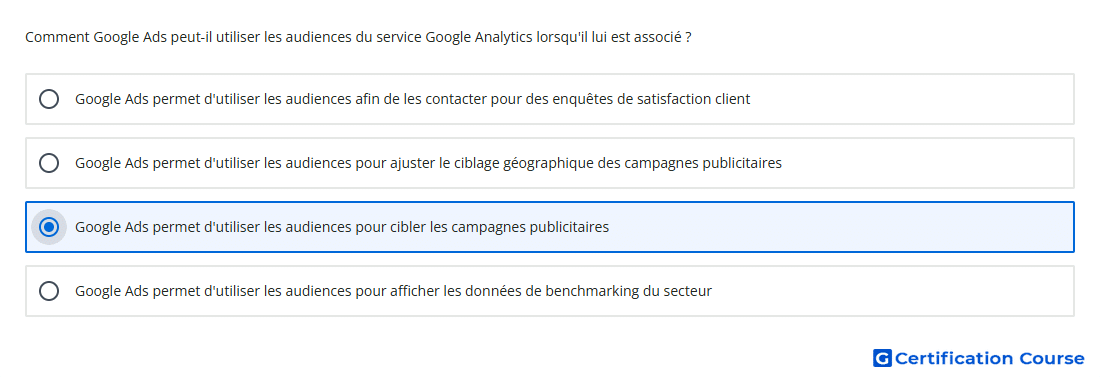
Task: Click the selected radio for cibler les campagnes publicitaires
Action: coord(49,227)
